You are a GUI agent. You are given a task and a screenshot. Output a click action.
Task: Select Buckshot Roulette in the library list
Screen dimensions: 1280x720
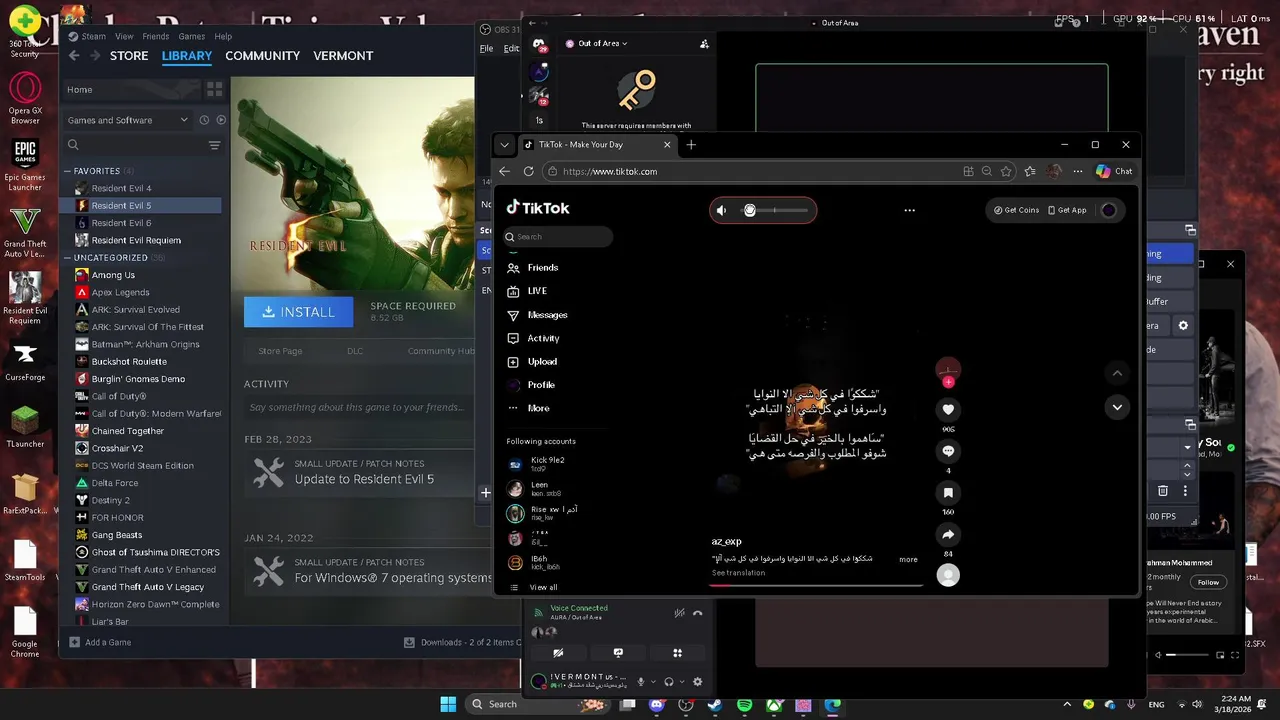129,361
